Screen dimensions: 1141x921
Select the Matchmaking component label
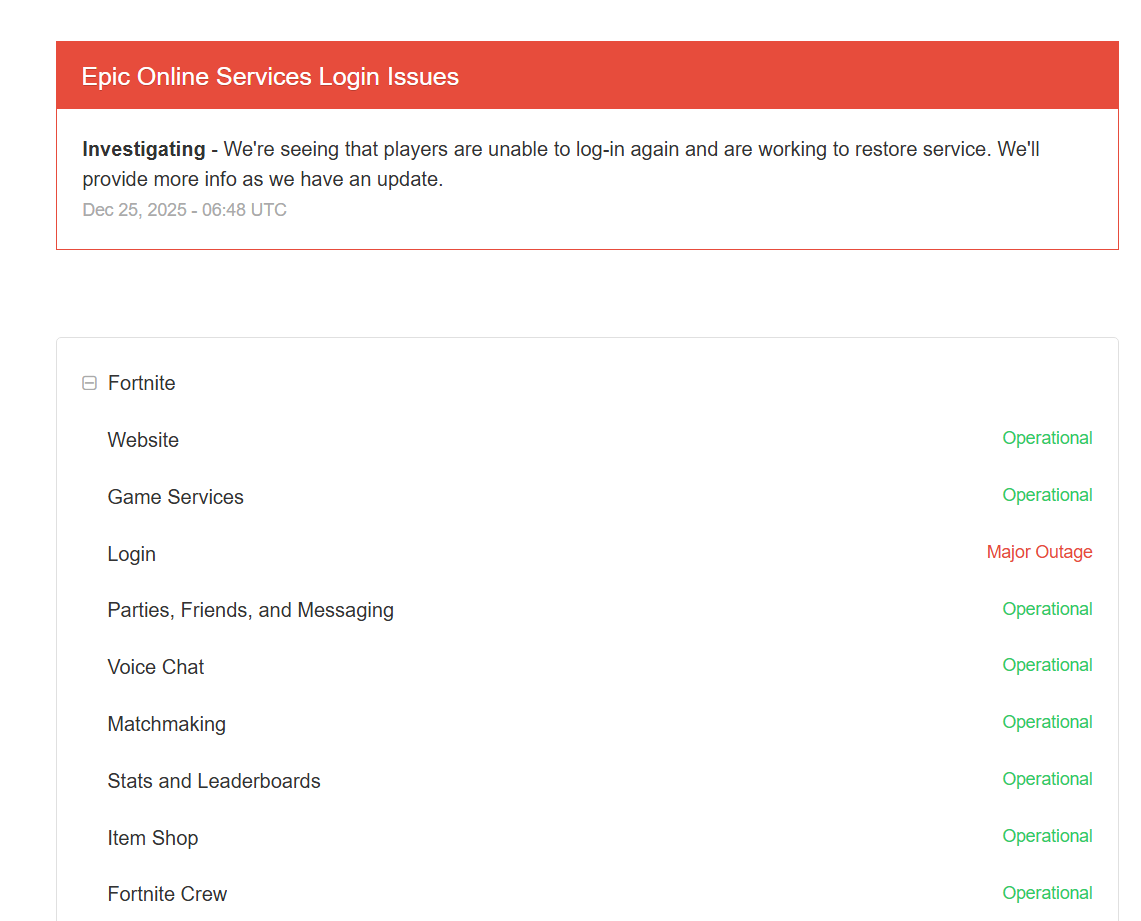click(x=167, y=725)
